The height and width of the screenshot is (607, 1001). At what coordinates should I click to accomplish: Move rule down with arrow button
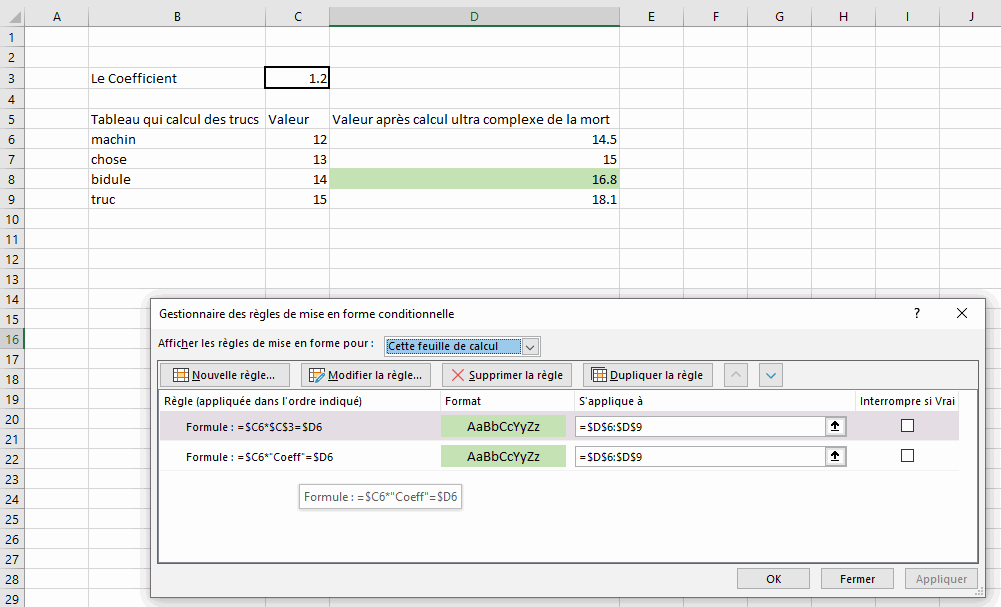(x=770, y=375)
